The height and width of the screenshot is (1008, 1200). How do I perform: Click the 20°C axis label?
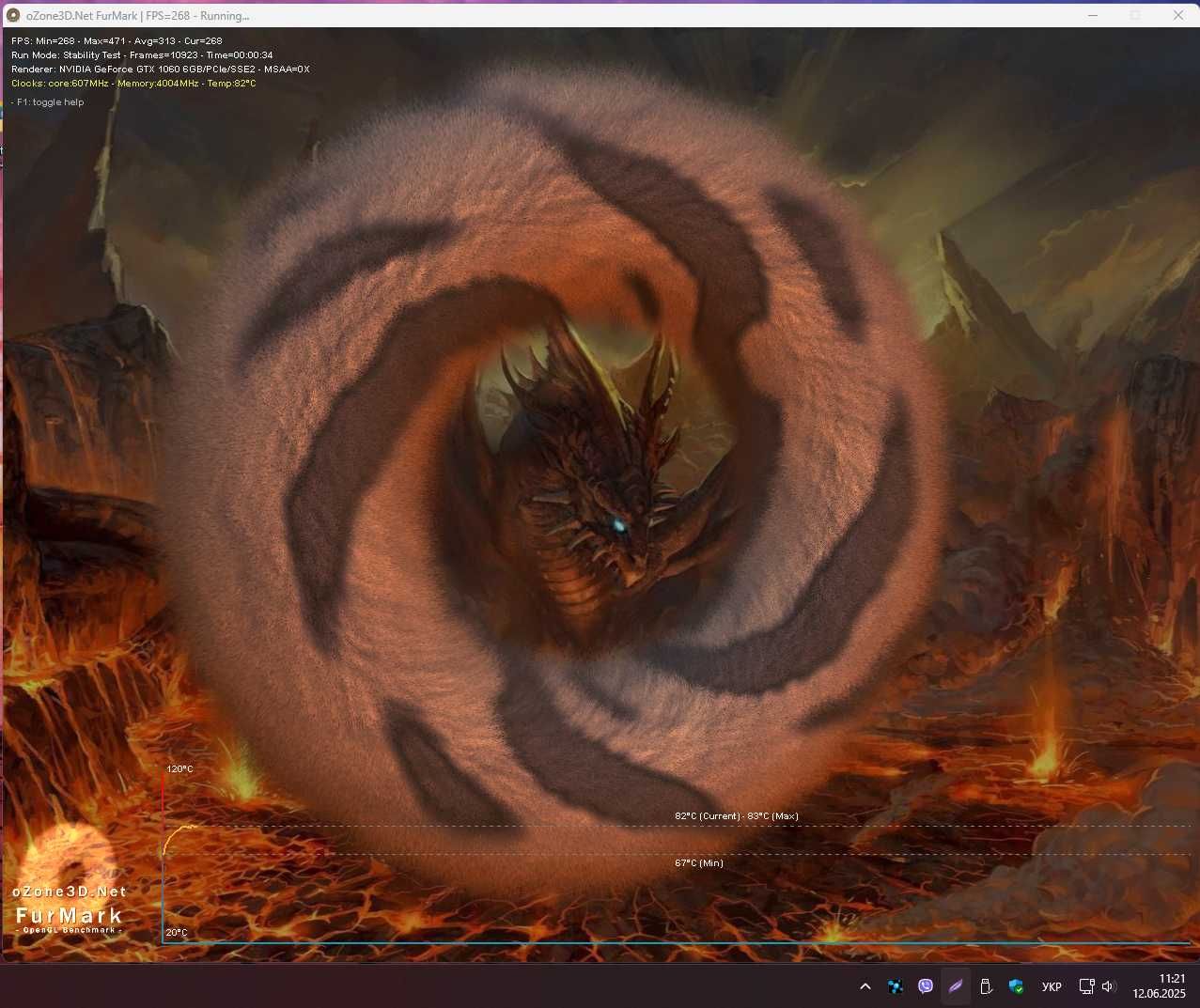point(177,933)
